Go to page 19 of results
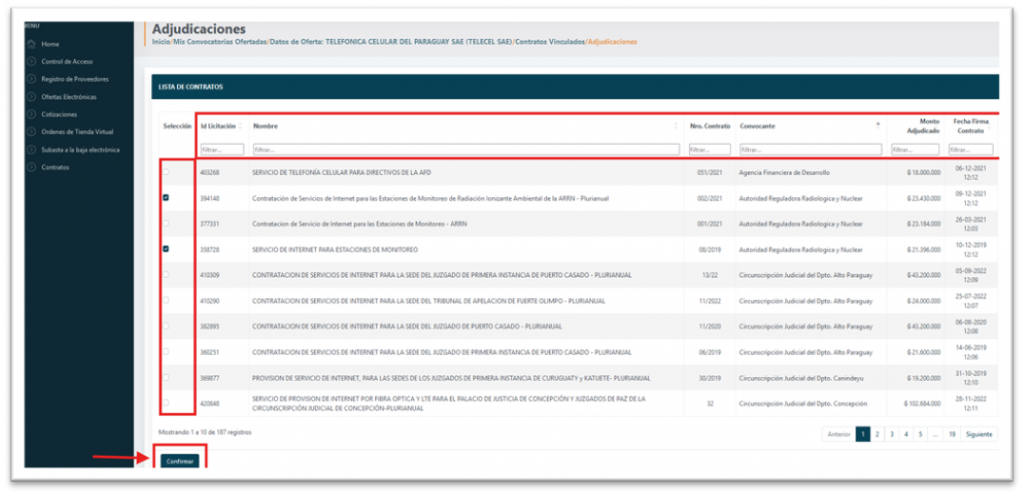 tap(952, 434)
